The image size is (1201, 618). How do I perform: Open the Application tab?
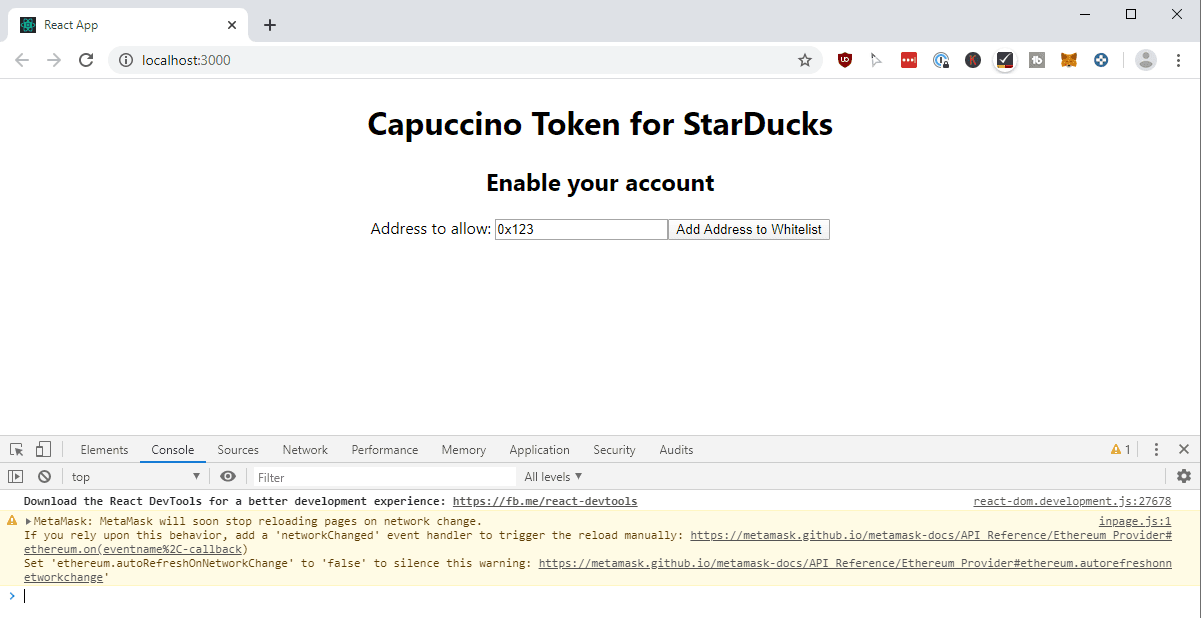point(539,450)
